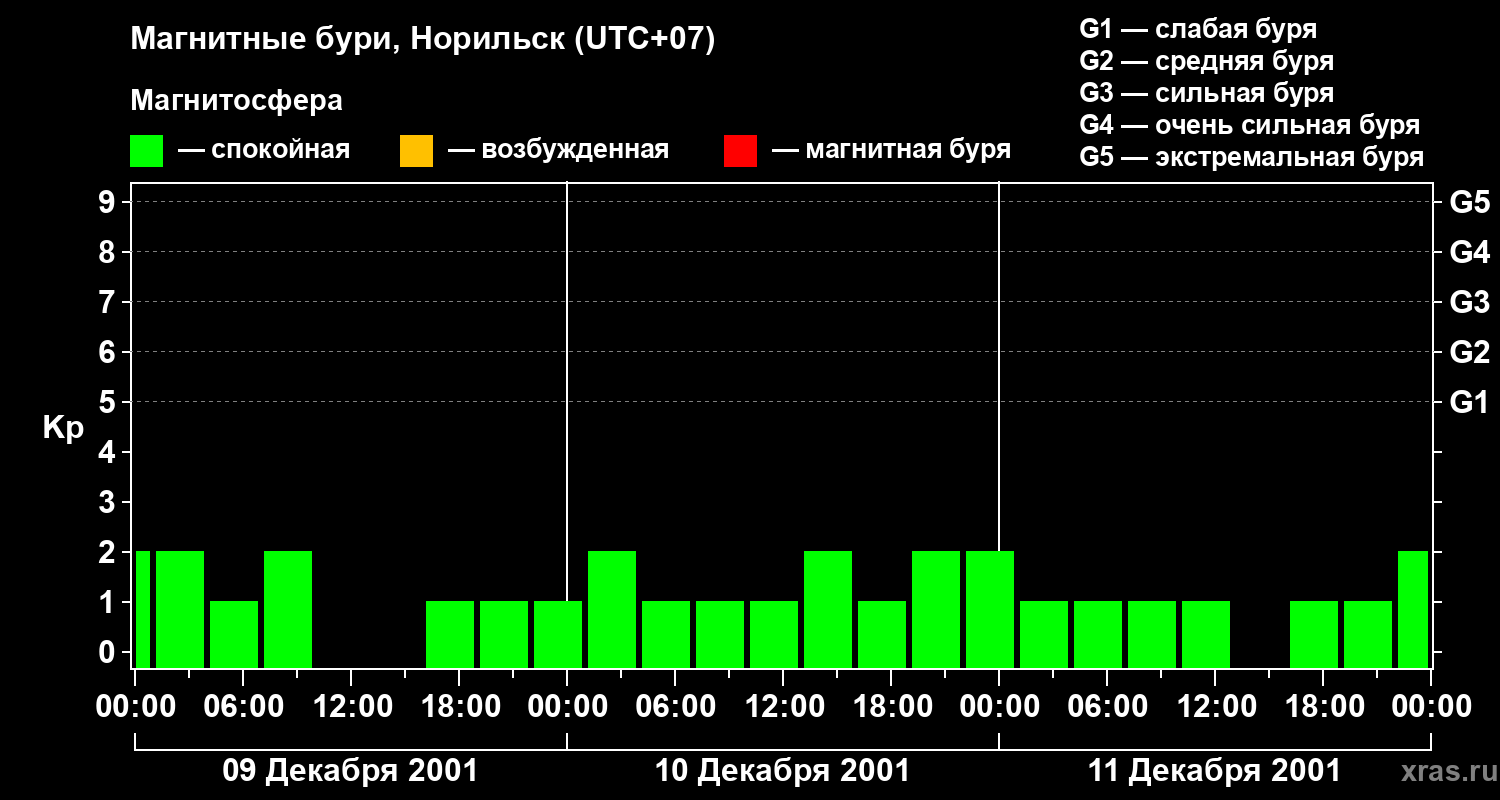1500x800 pixels.
Task: Click the '18:00' time label under 09 Декабря
Action: (x=459, y=707)
